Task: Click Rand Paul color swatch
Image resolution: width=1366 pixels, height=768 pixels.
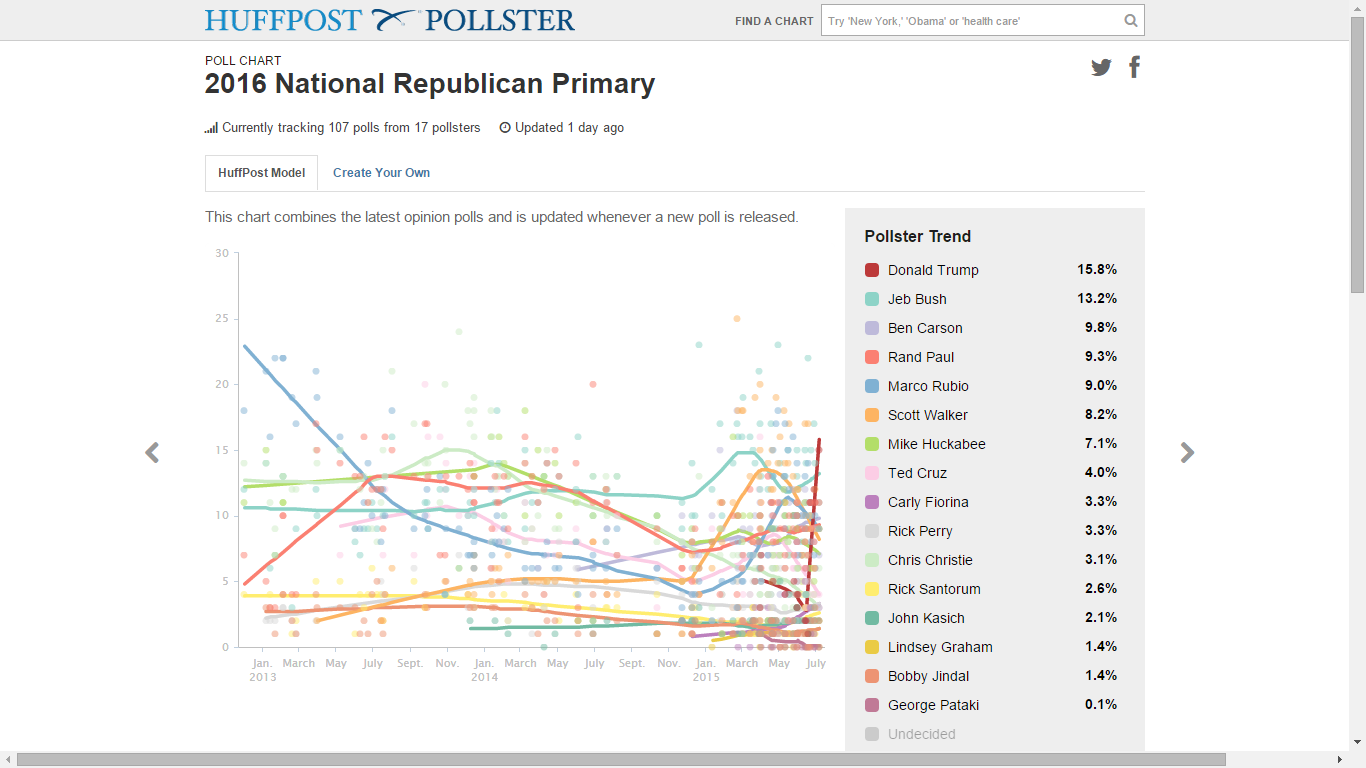Action: pyautogui.click(x=872, y=357)
